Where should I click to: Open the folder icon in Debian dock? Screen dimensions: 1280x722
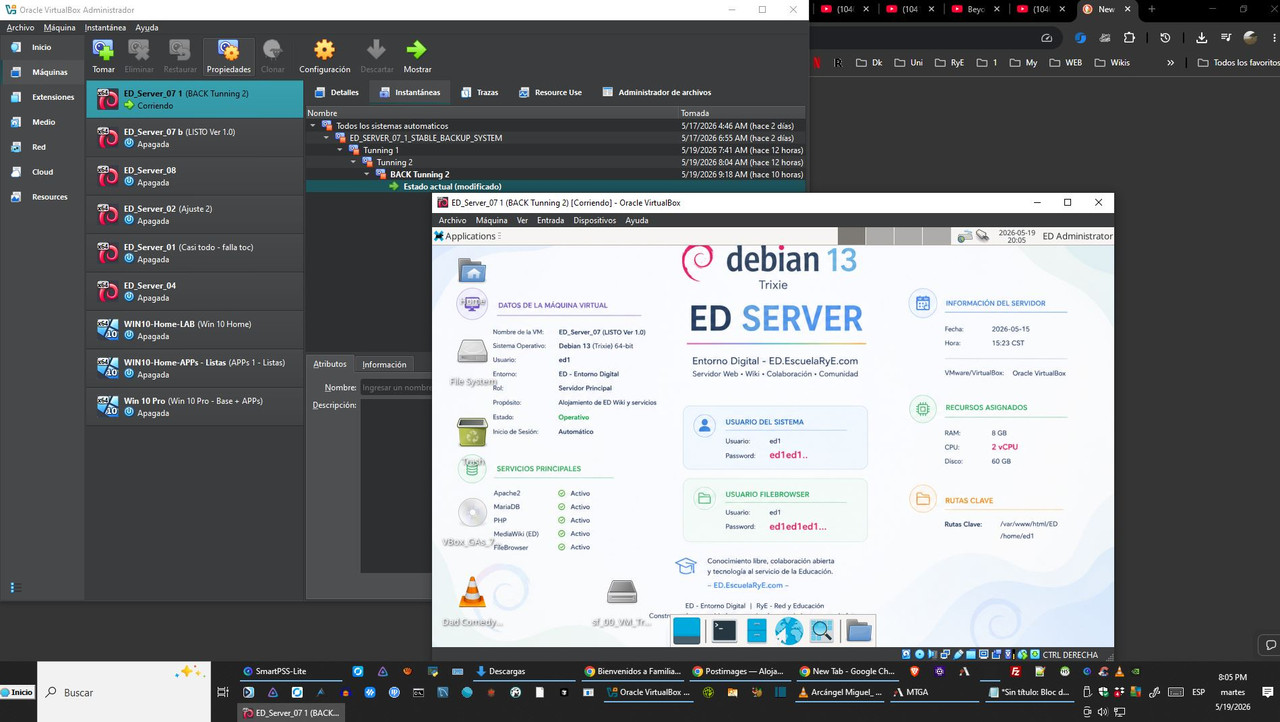point(859,630)
